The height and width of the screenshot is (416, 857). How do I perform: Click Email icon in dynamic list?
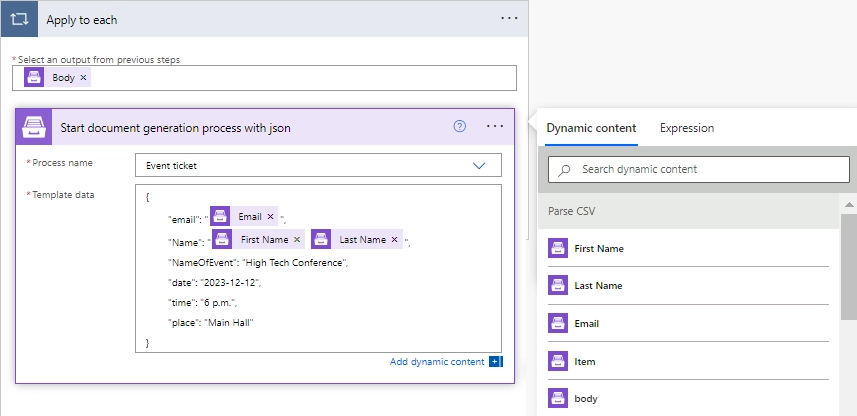pos(557,323)
